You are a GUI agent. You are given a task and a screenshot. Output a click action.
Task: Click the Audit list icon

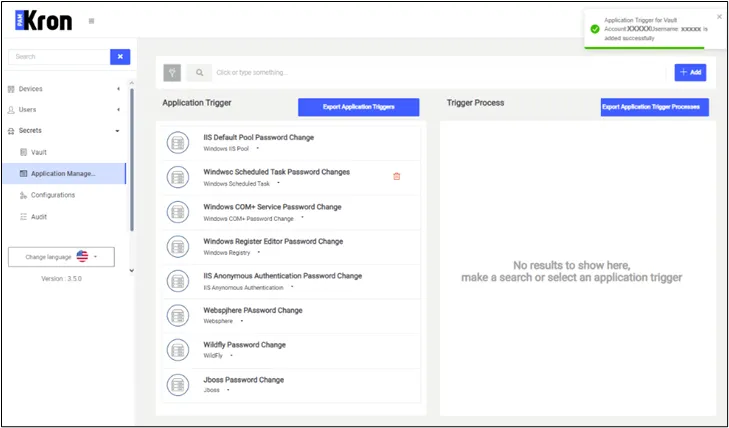[x=24, y=217]
